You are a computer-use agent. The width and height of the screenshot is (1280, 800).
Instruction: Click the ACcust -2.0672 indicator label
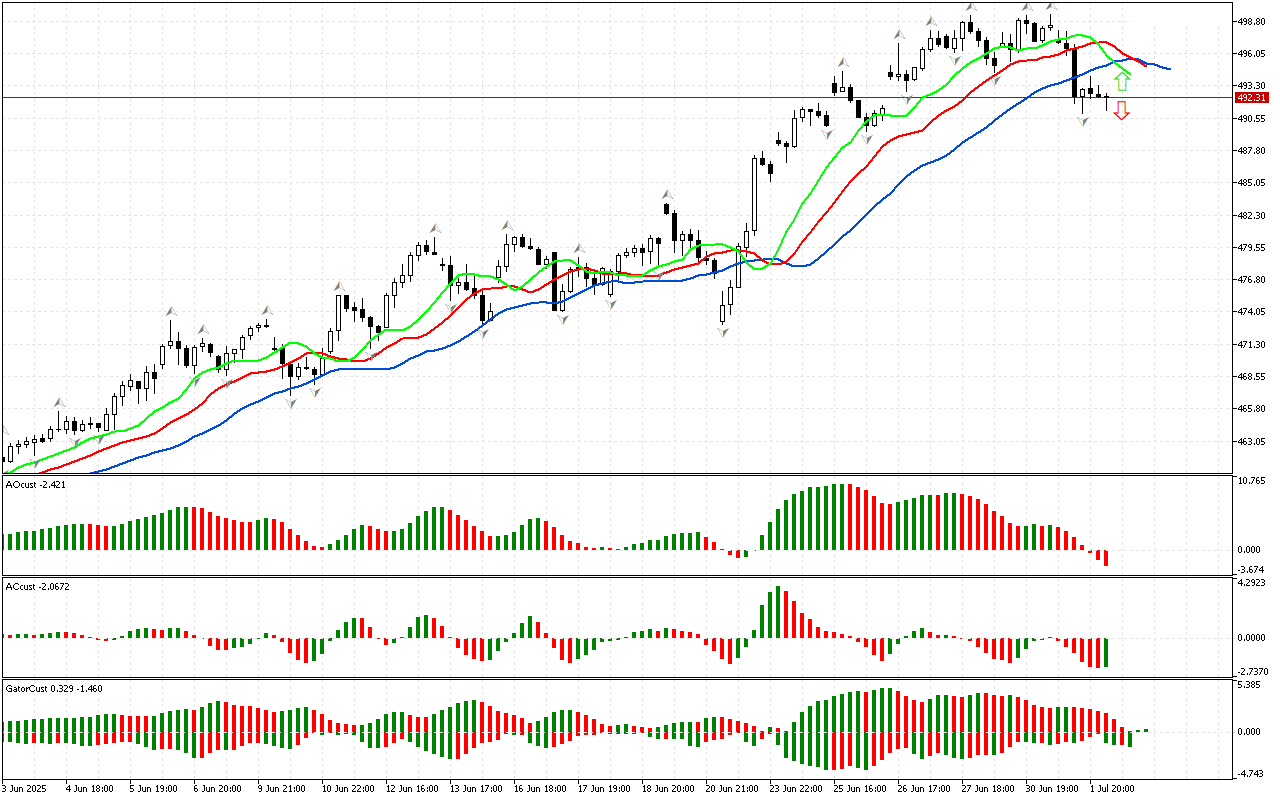(x=39, y=586)
